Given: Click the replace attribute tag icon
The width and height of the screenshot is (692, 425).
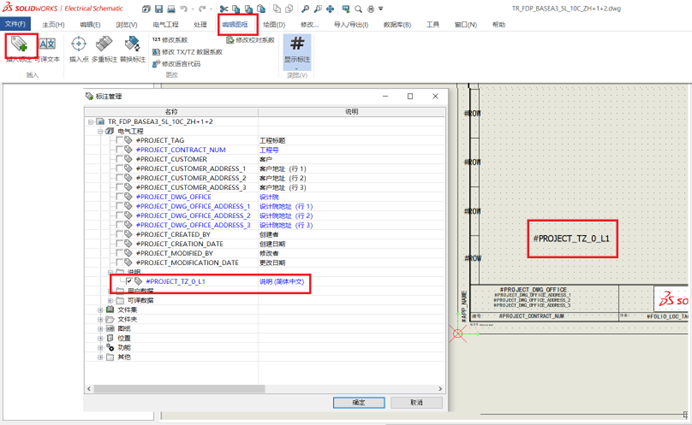Looking at the screenshot, I should pos(132,44).
